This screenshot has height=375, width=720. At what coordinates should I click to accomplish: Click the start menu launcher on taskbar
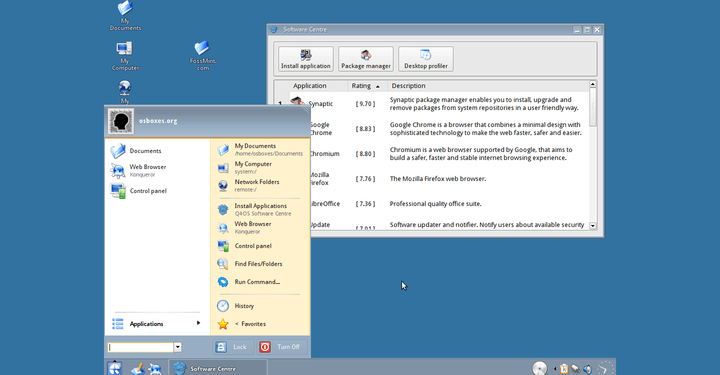pyautogui.click(x=115, y=368)
